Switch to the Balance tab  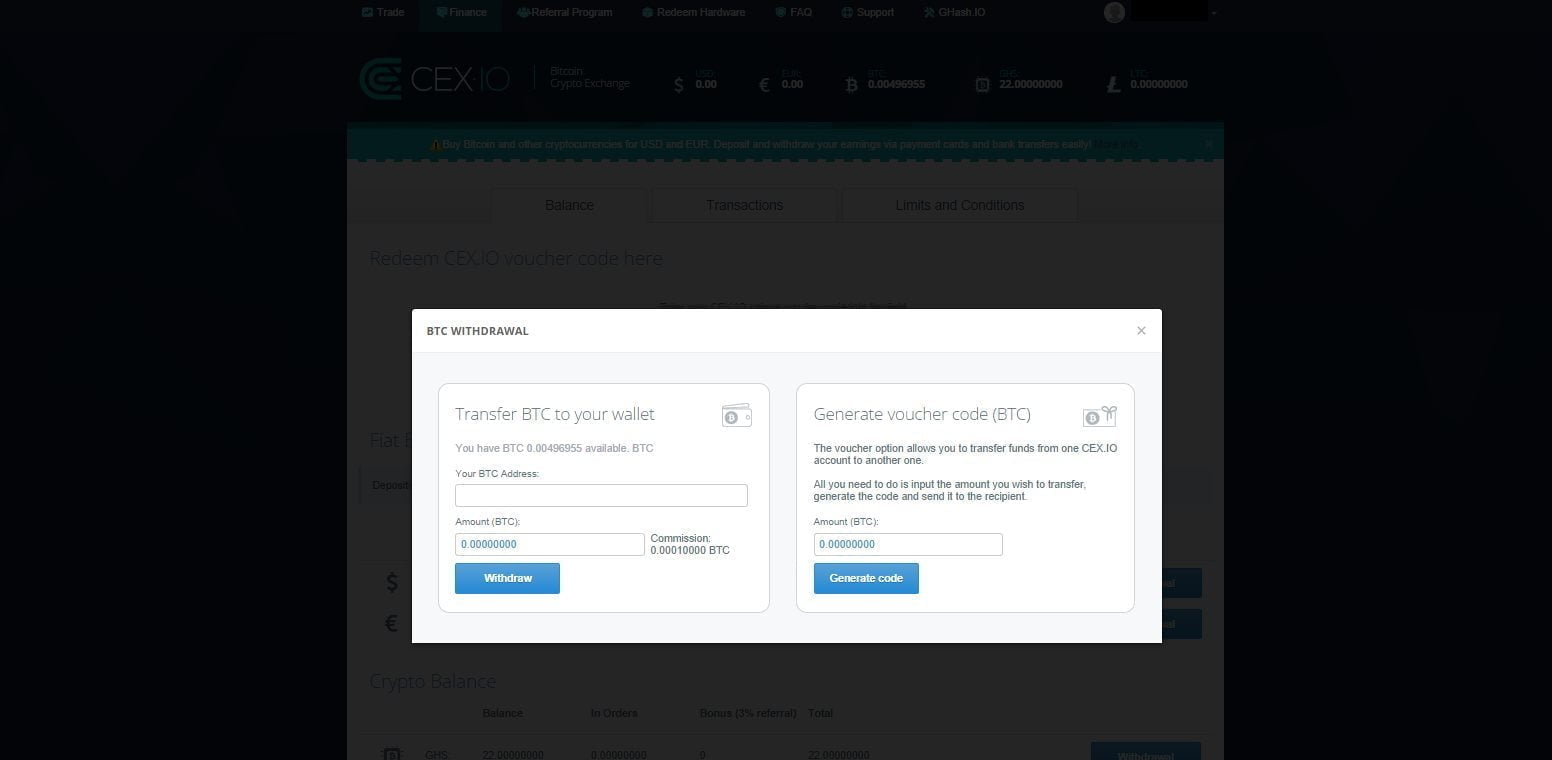[x=569, y=205]
